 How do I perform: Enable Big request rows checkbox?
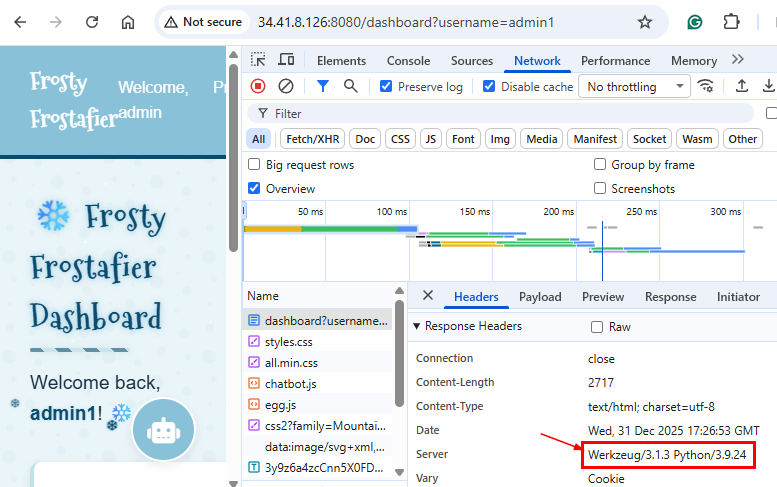coord(255,165)
